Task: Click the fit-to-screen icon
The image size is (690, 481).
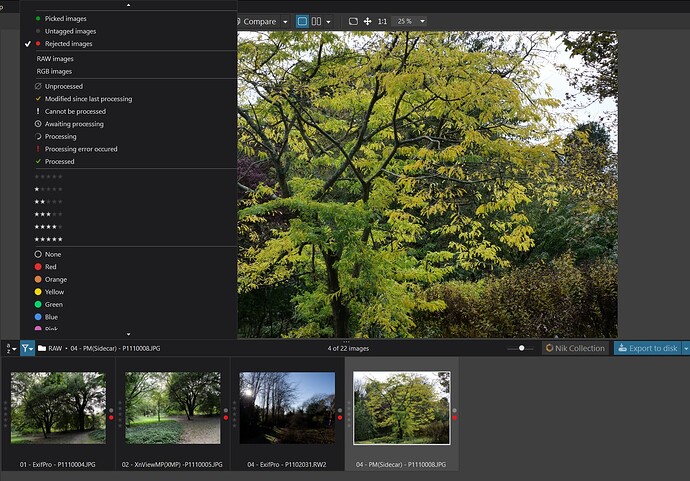Action: coord(353,21)
